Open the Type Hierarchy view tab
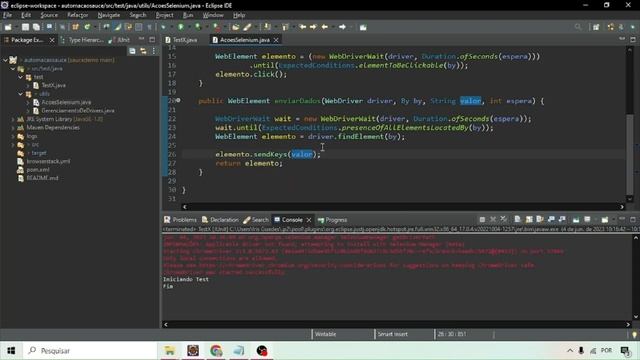 pos(82,40)
